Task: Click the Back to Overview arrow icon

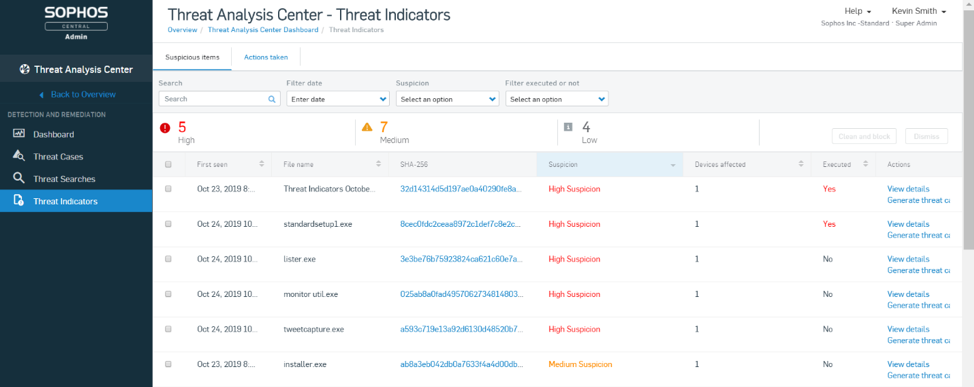Action: click(x=42, y=94)
